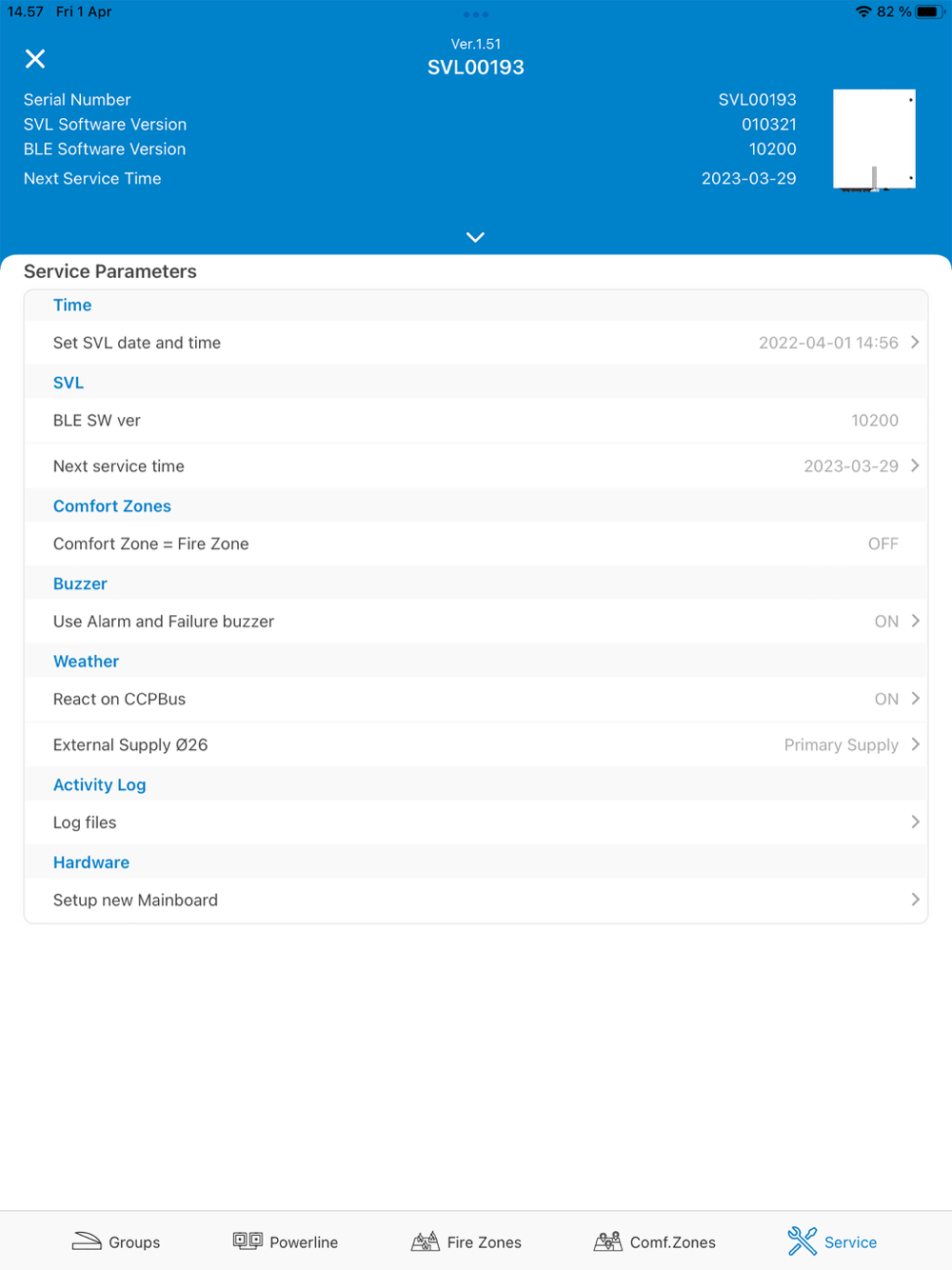Open Setup new Mainboard
The height and width of the screenshot is (1270, 952).
476,900
